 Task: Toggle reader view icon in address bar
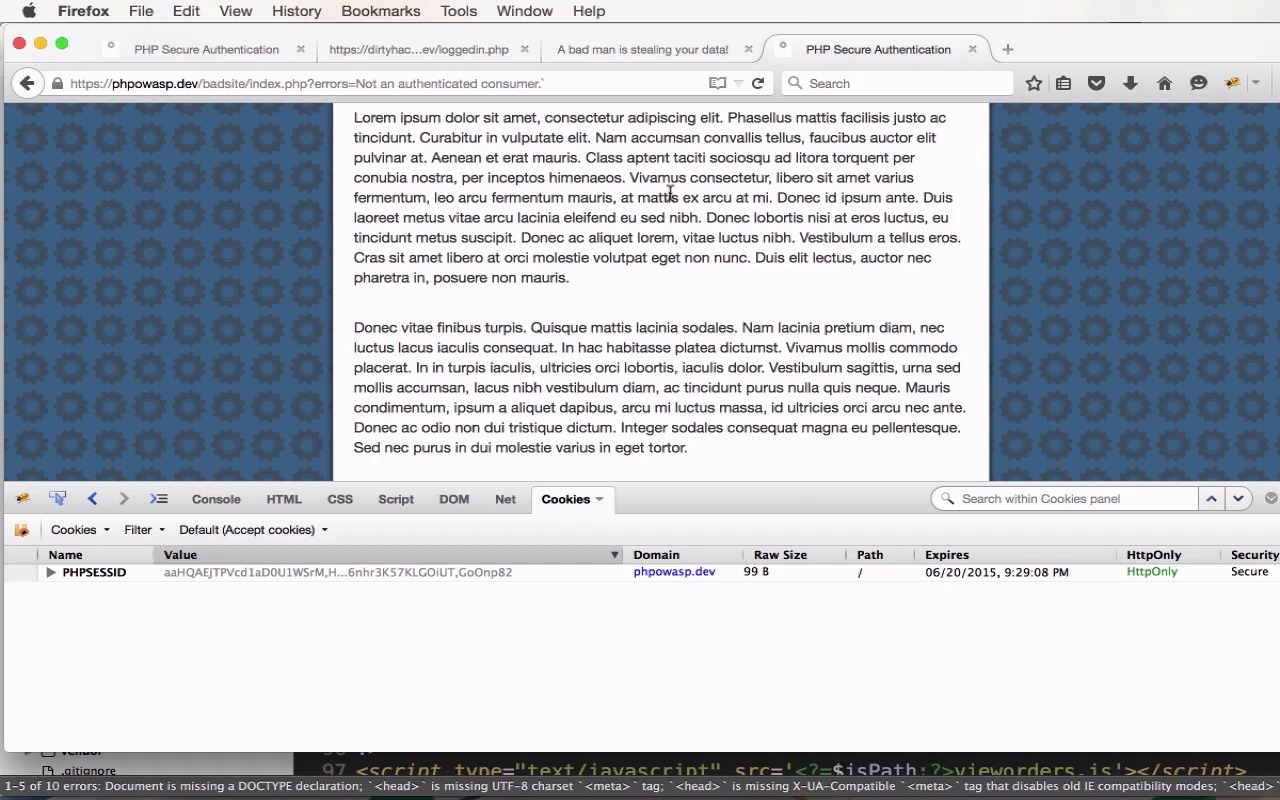[717, 84]
